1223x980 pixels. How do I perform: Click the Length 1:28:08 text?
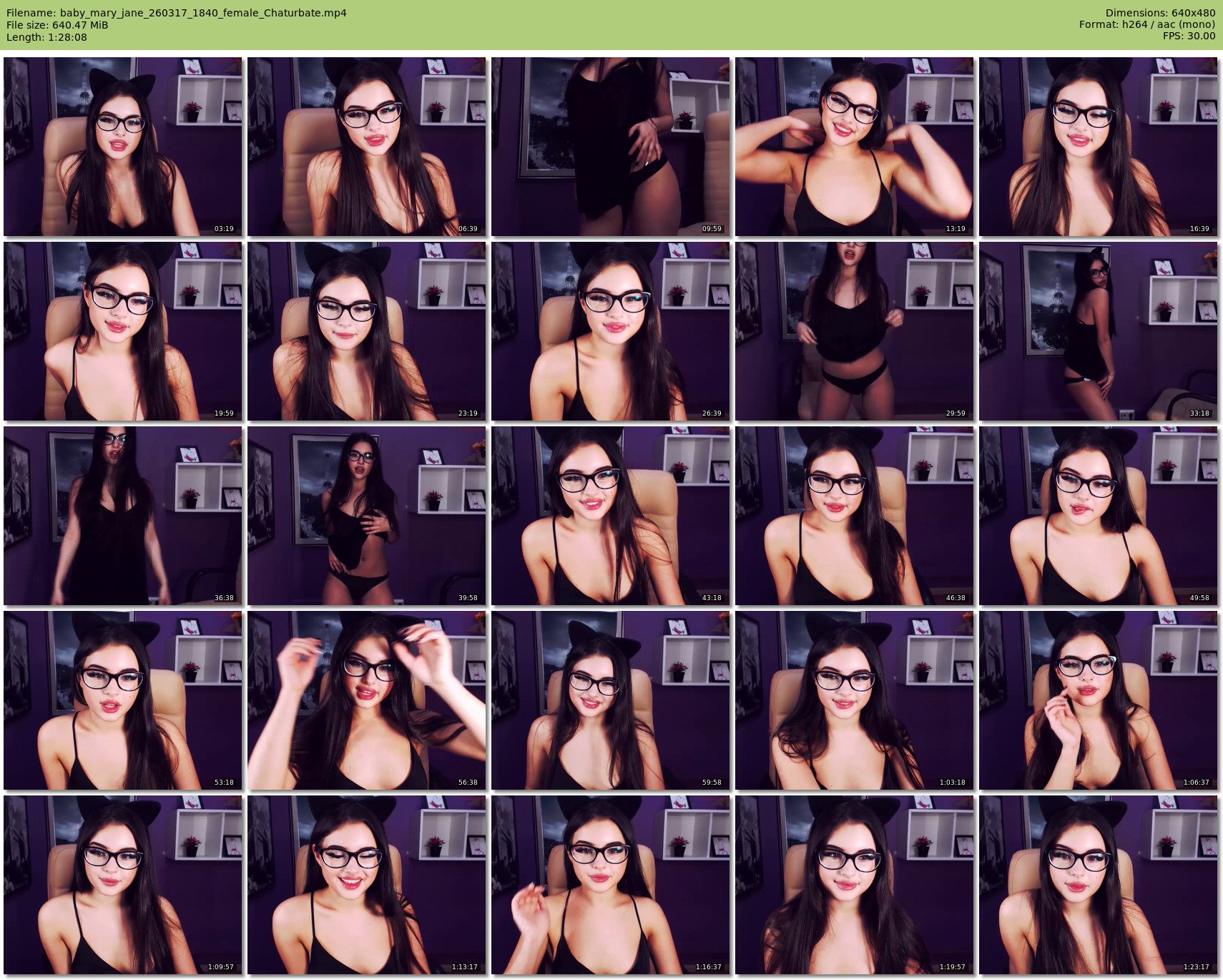click(x=46, y=37)
